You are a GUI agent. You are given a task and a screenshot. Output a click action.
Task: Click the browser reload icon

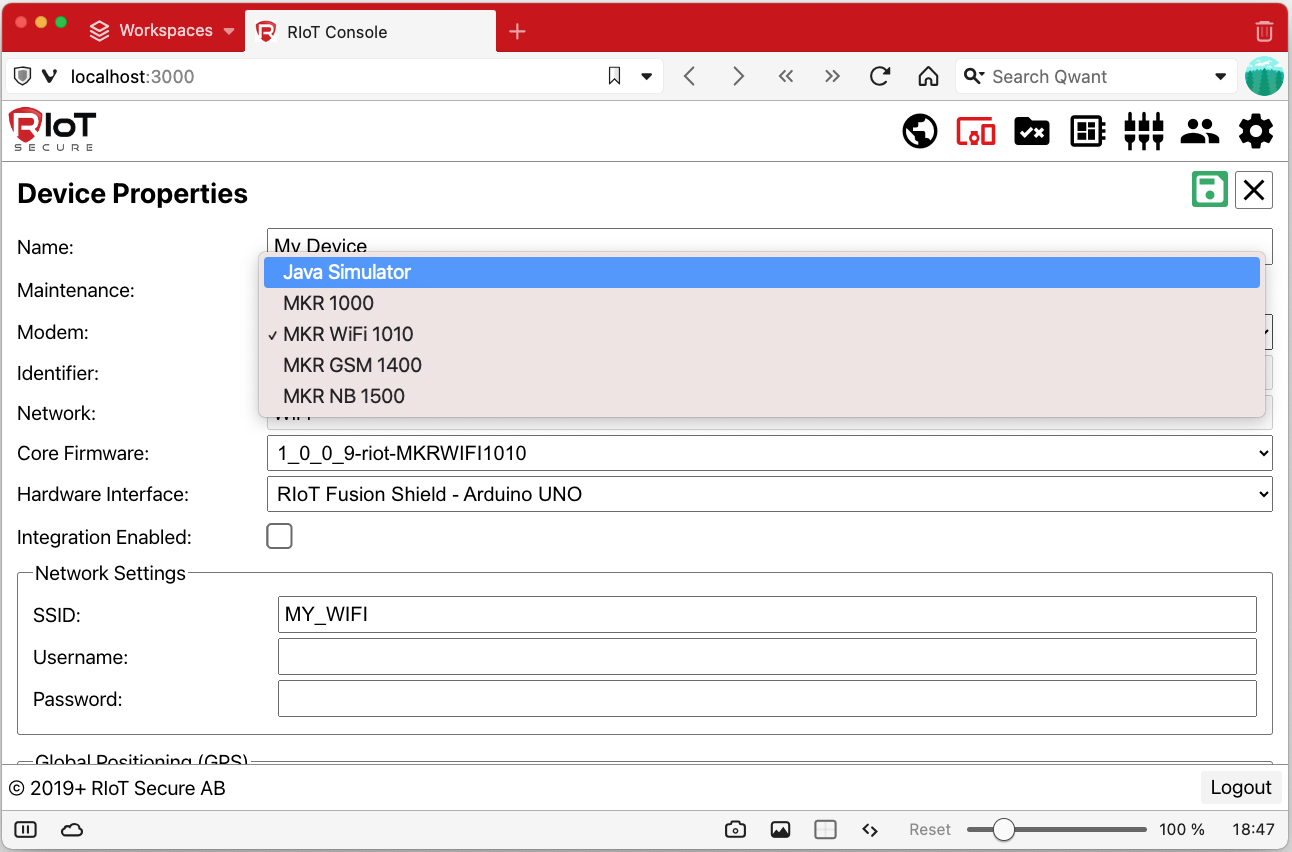[x=880, y=77]
